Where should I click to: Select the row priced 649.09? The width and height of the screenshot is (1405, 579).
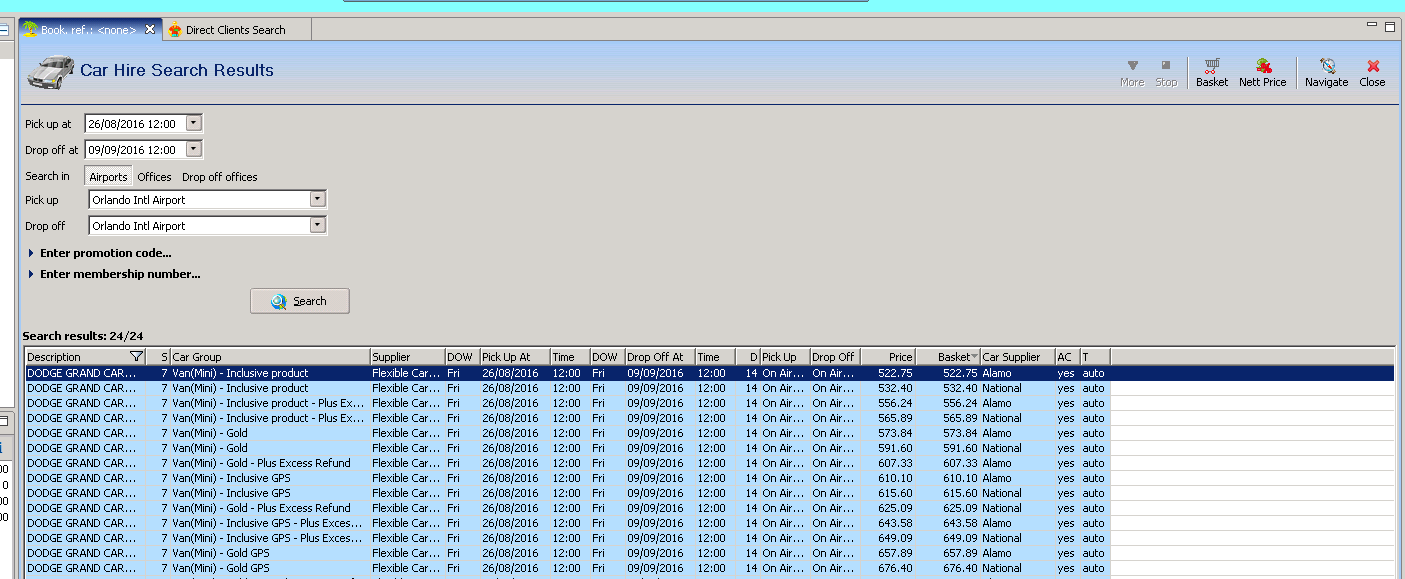coord(709,538)
